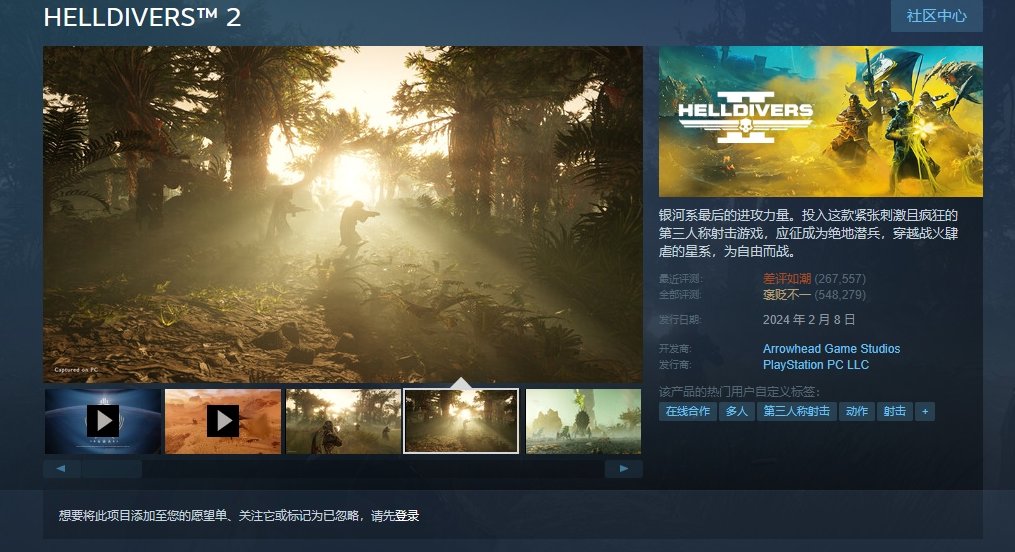Click the right arrow of thumbnail scroller

point(623,469)
